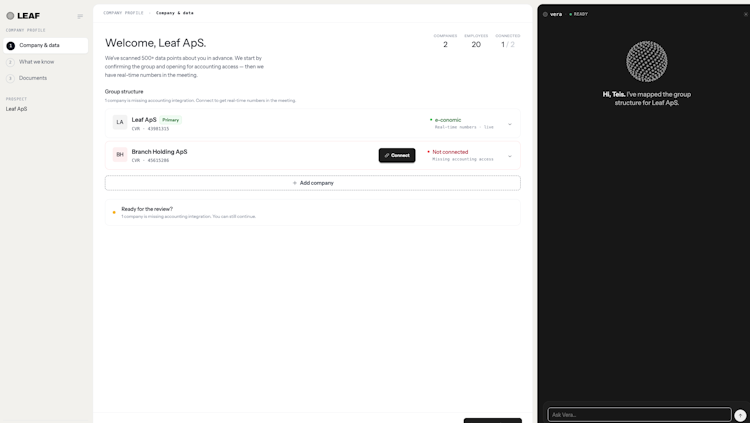Collapse sidebar using menu lines icon

tap(80, 16)
